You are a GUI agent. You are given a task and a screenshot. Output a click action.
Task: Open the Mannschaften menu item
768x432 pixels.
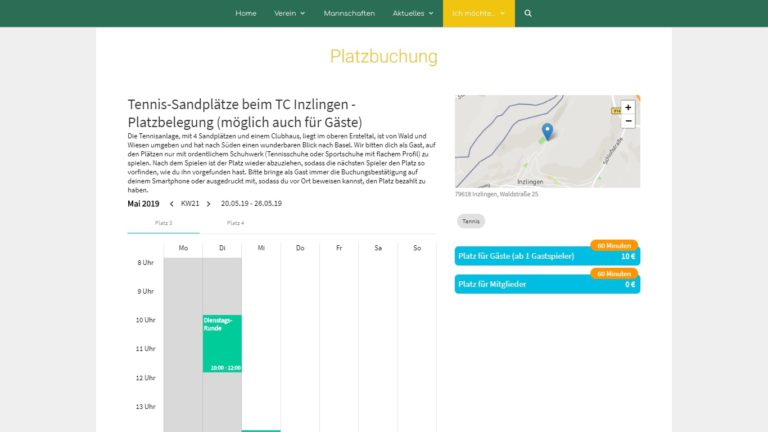click(349, 13)
